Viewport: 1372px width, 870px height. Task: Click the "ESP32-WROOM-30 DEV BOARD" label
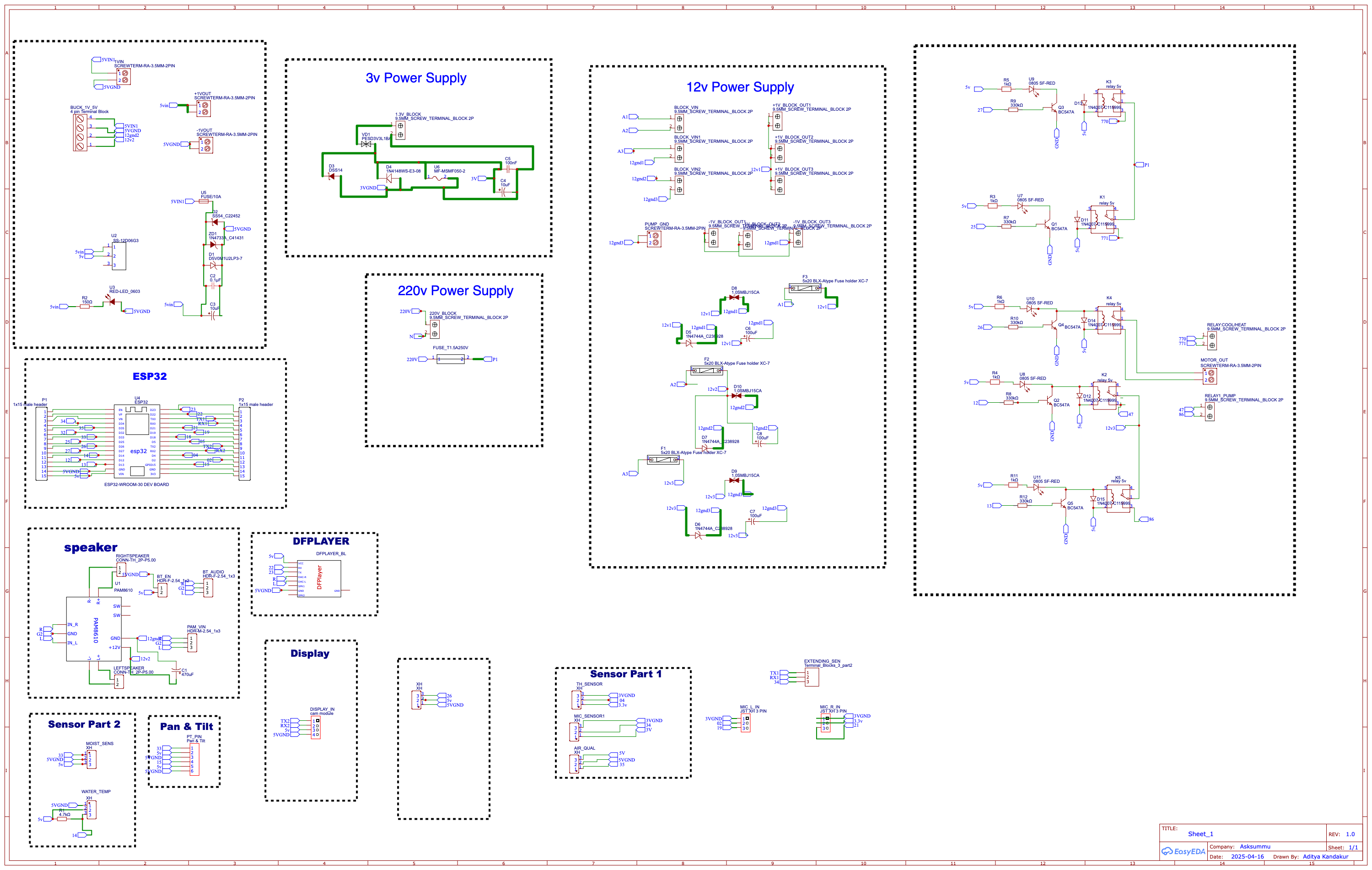click(x=137, y=485)
